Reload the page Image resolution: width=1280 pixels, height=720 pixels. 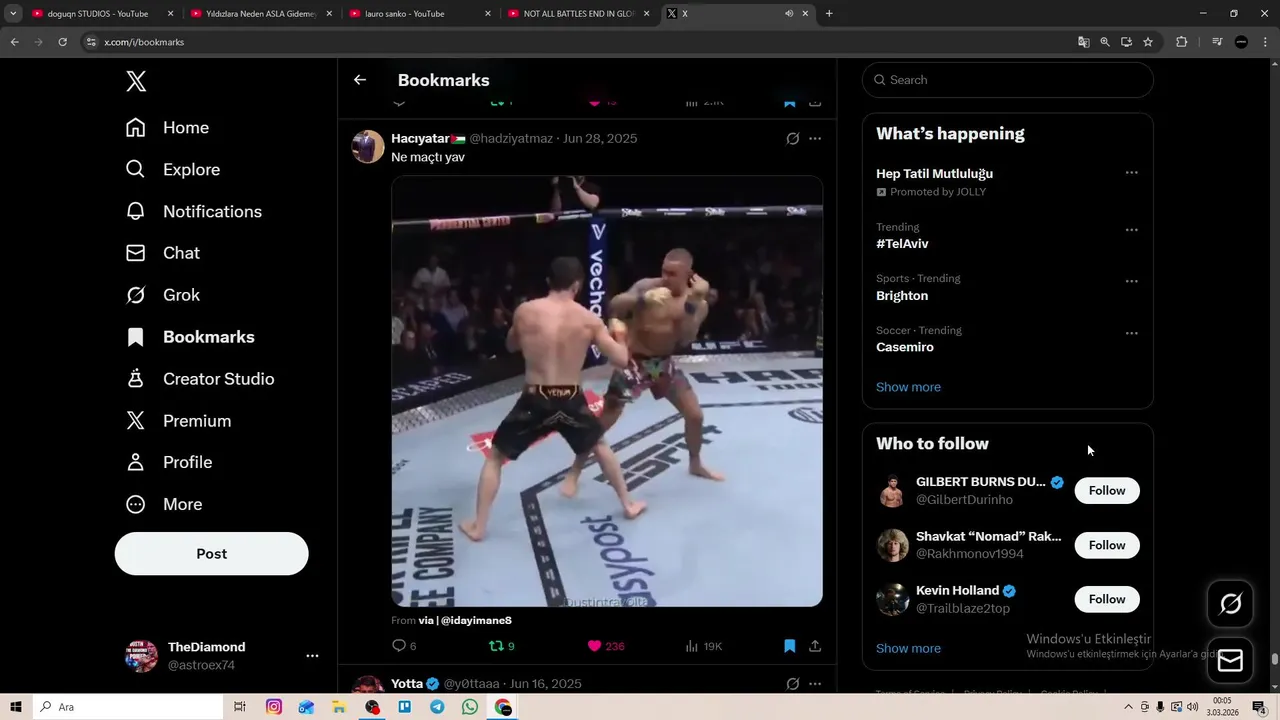tap(62, 42)
